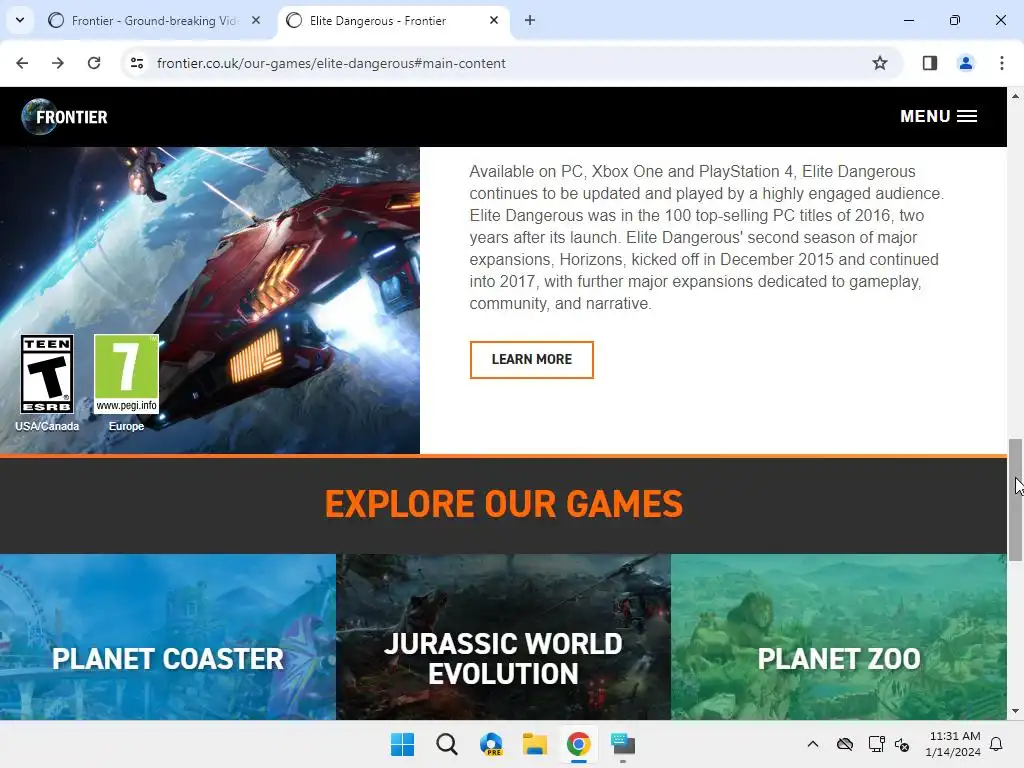Screen dimensions: 1024x768
Task: Click the Elite Dangerous spaceship artwork
Action: coord(210,300)
